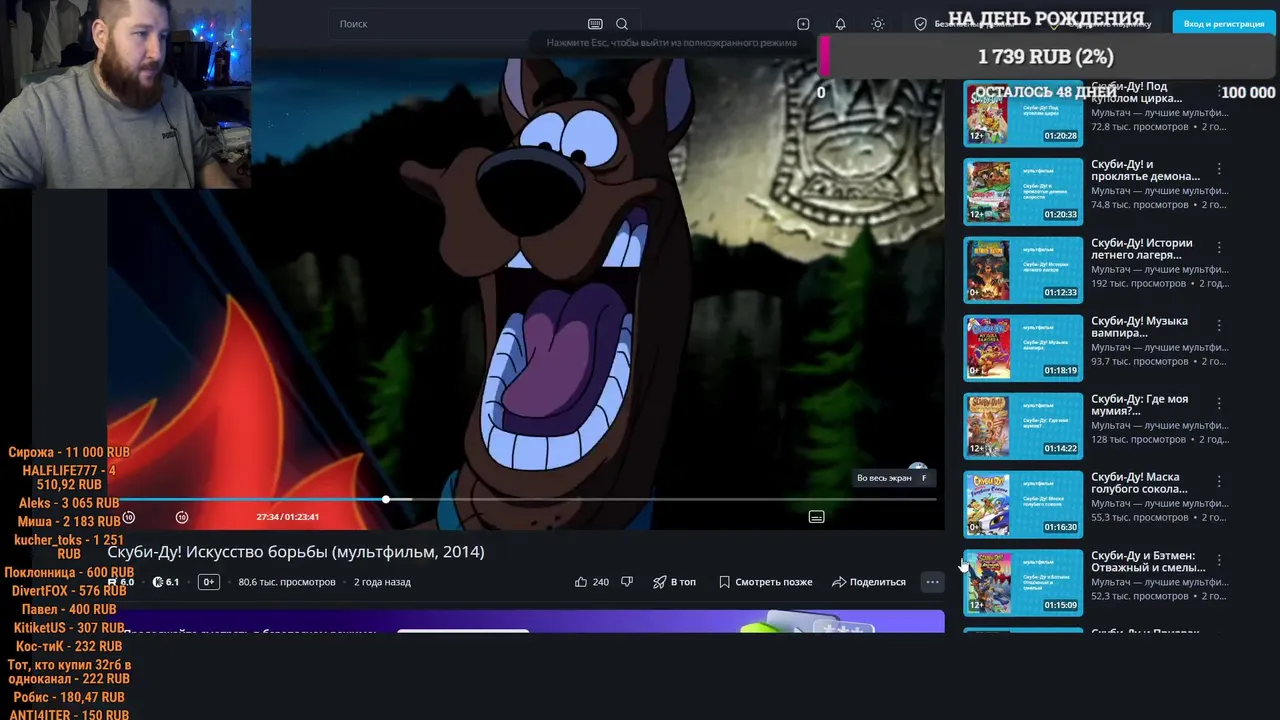The height and width of the screenshot is (720, 1280).
Task: Open thumbnail of 'Музыка вампира' 01:18:19
Action: 1023,348
